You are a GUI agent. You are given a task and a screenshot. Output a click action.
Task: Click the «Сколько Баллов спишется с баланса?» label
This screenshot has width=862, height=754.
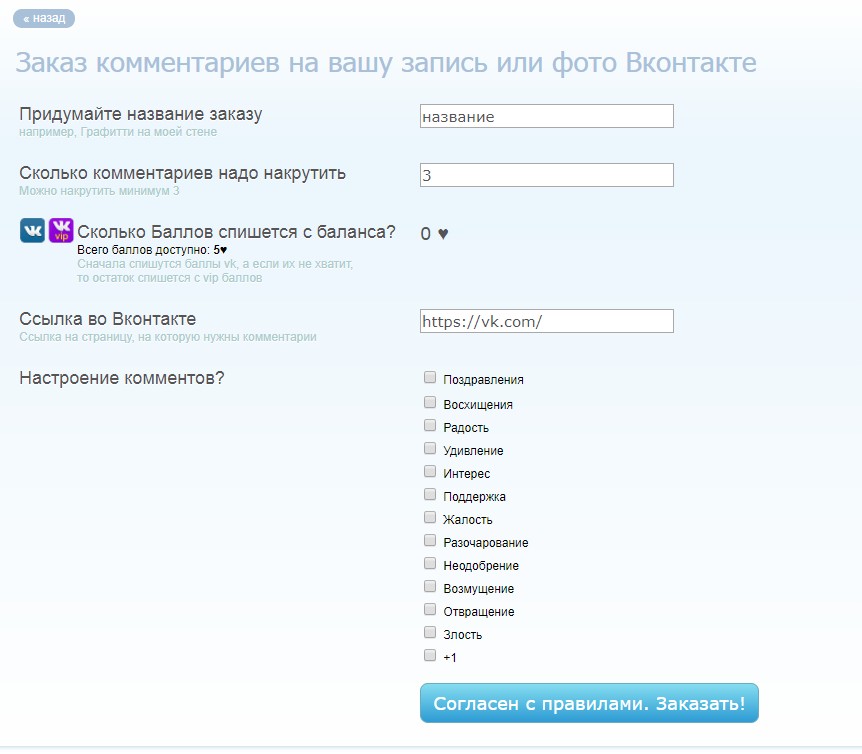(x=236, y=232)
